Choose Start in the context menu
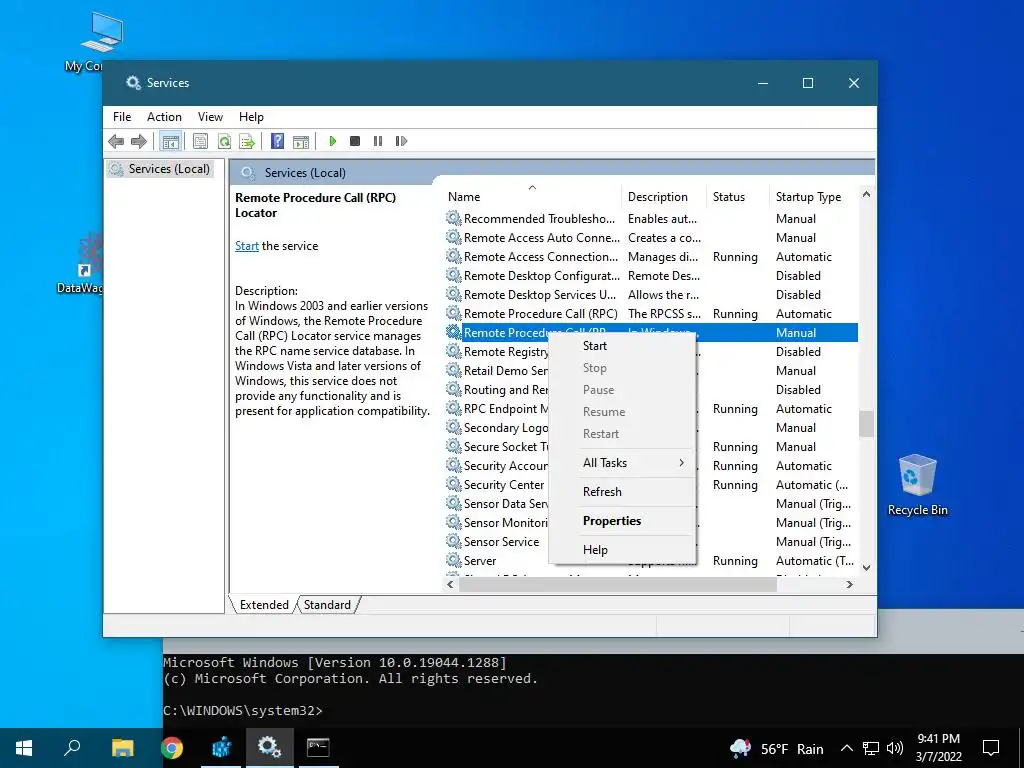This screenshot has width=1024, height=768. 622,346
